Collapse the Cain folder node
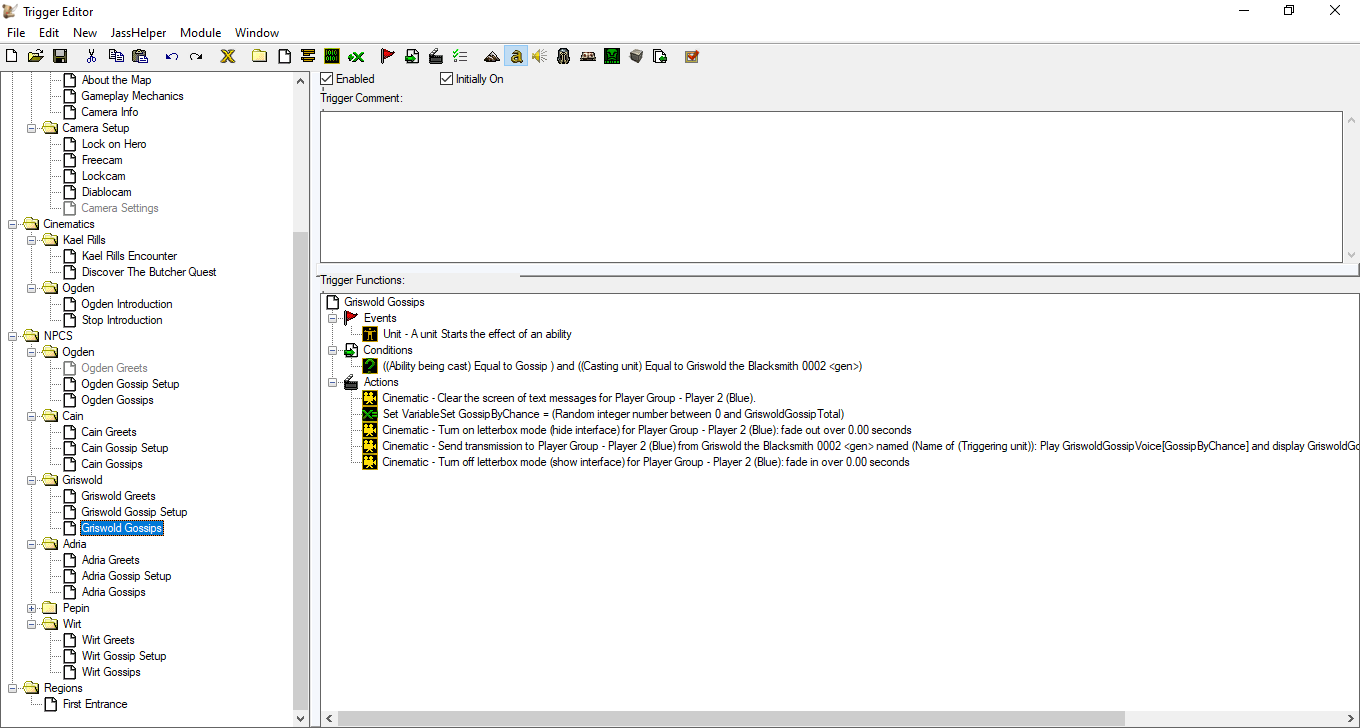This screenshot has height=728, width=1360. click(x=32, y=416)
